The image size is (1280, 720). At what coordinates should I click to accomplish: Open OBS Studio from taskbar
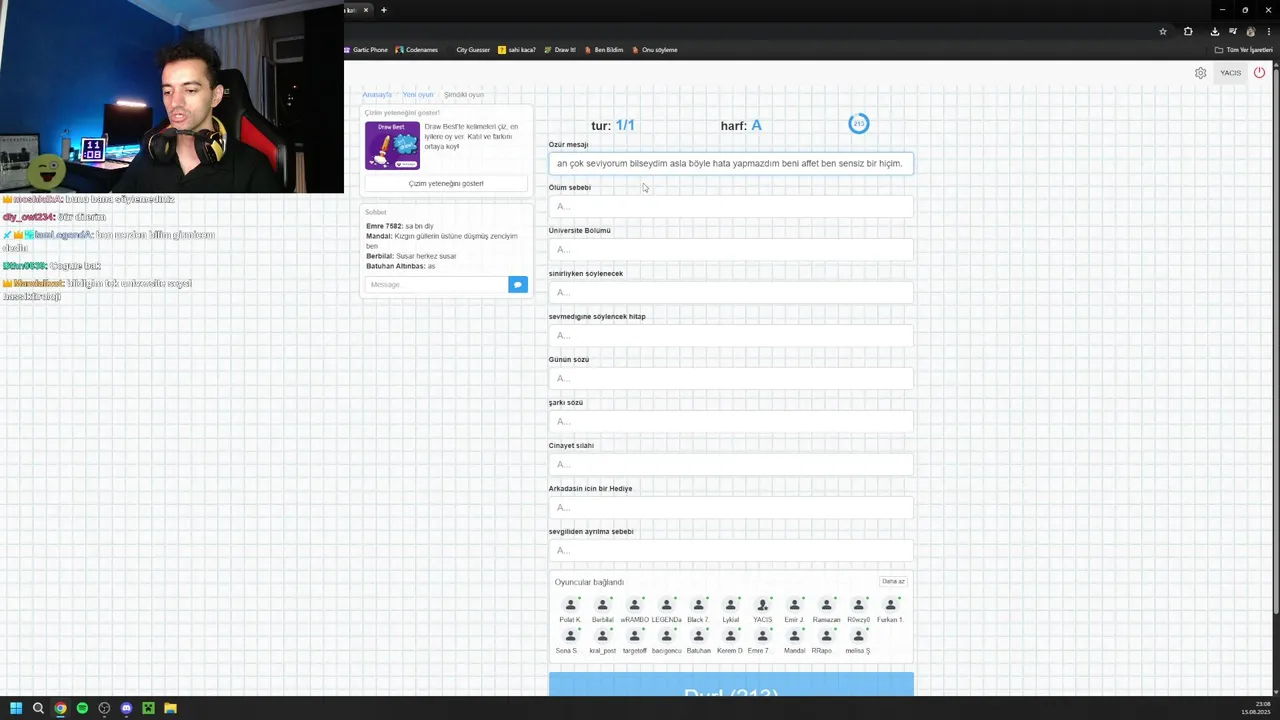pyautogui.click(x=104, y=708)
